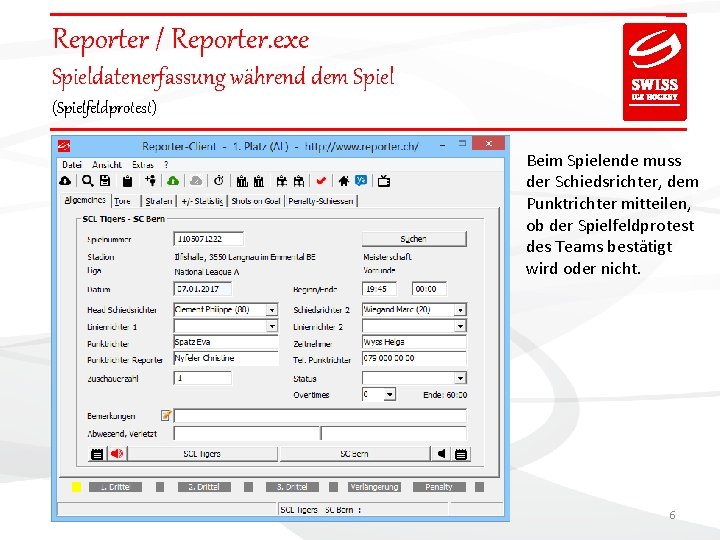Switch to the Strafen tab
The height and width of the screenshot is (540, 720).
(x=159, y=201)
